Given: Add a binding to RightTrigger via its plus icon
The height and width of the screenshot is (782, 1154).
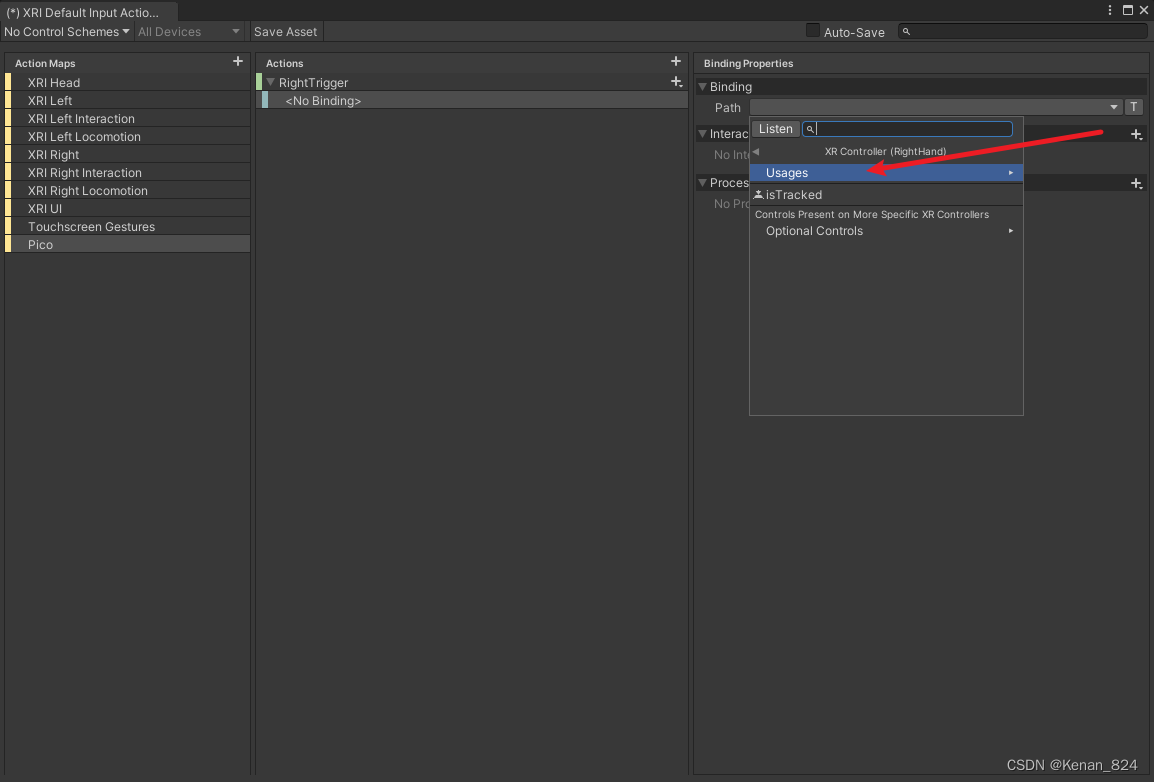Looking at the screenshot, I should point(677,82).
